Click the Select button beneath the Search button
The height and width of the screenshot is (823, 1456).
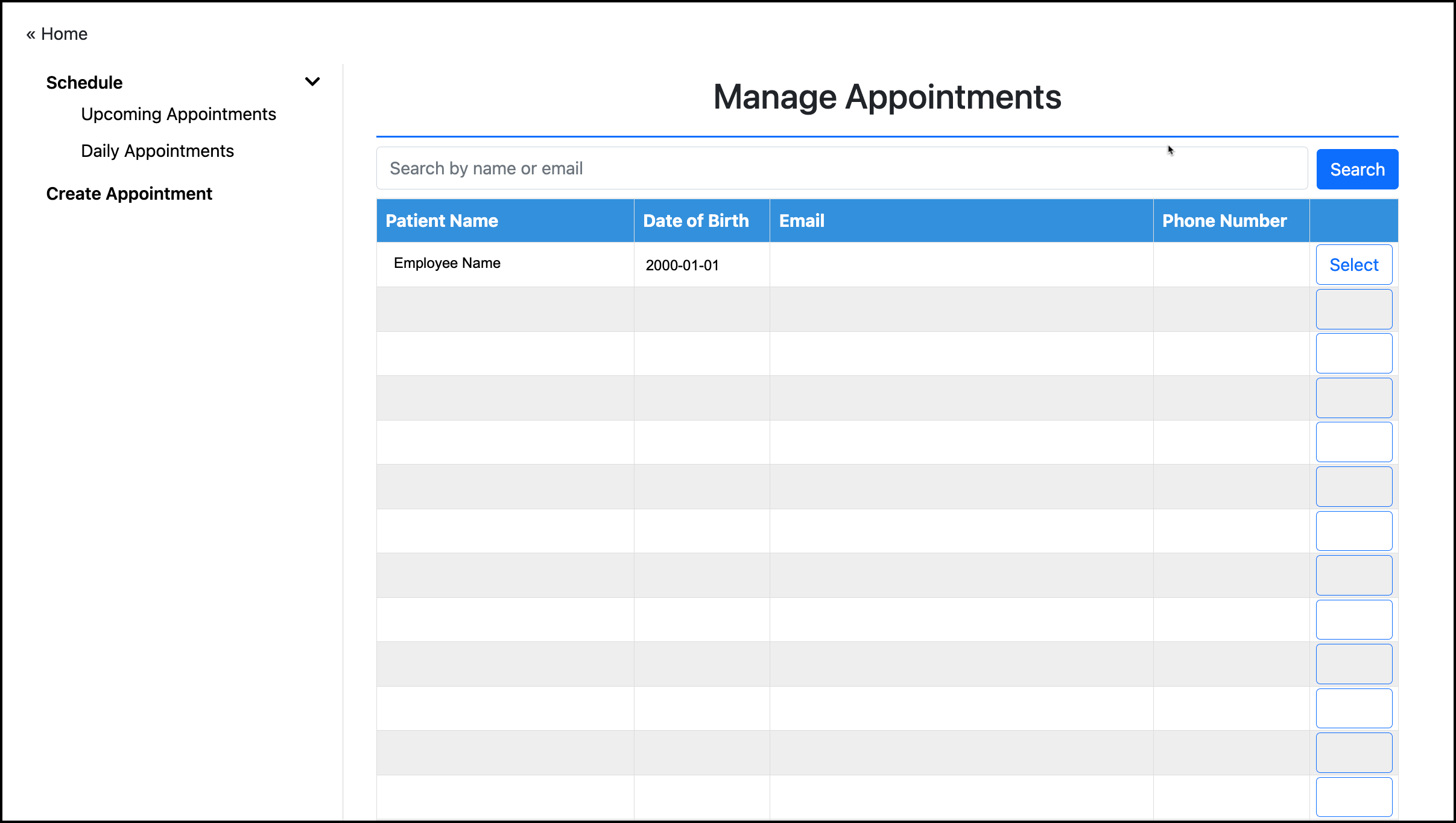(1353, 264)
